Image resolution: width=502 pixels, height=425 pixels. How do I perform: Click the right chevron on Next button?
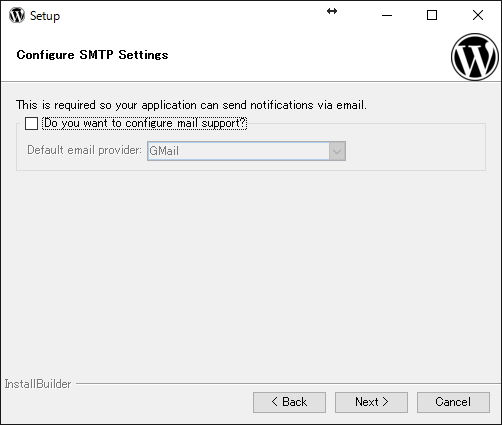pos(385,402)
